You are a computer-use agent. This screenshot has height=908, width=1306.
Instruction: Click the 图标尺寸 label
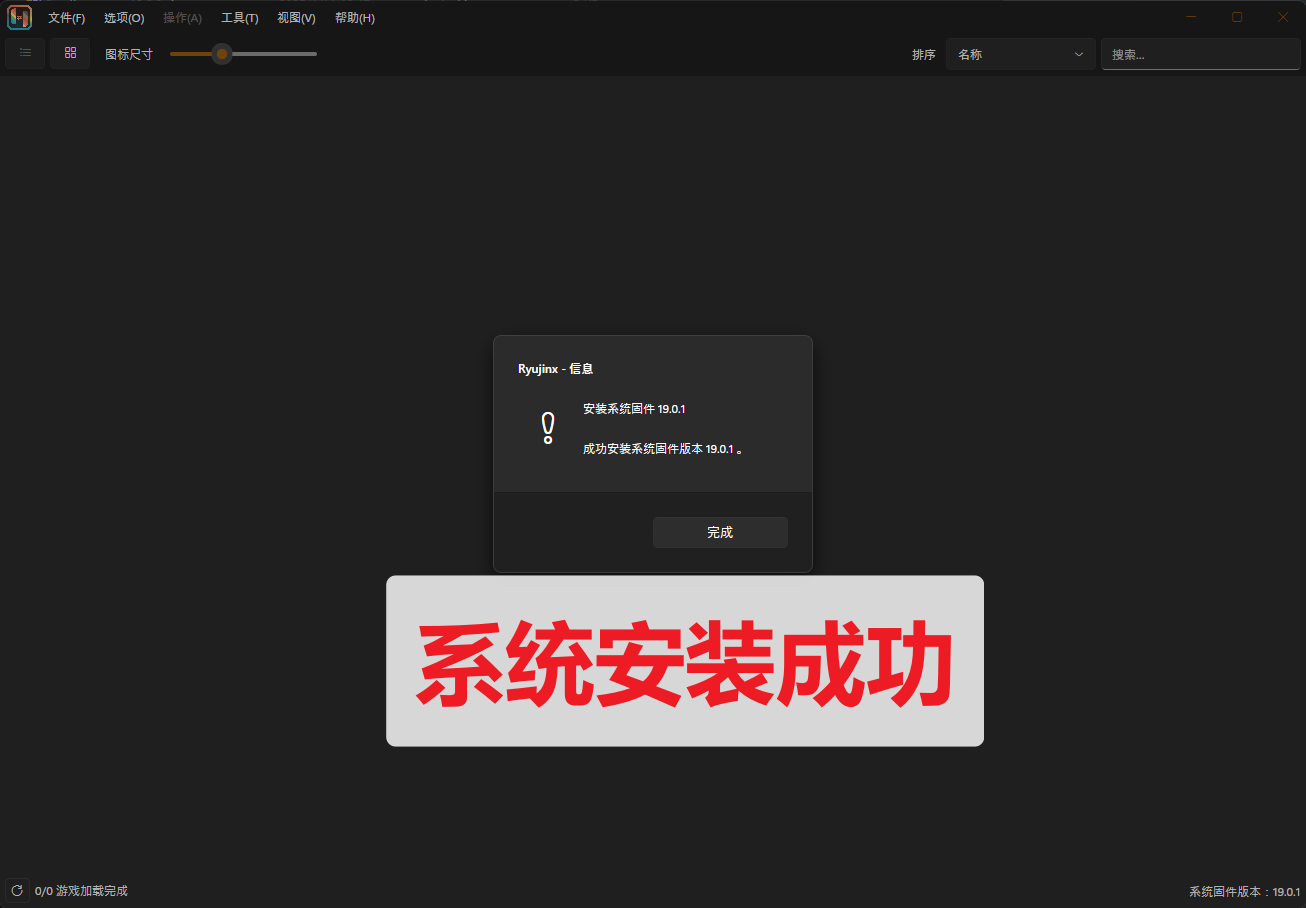click(x=129, y=55)
